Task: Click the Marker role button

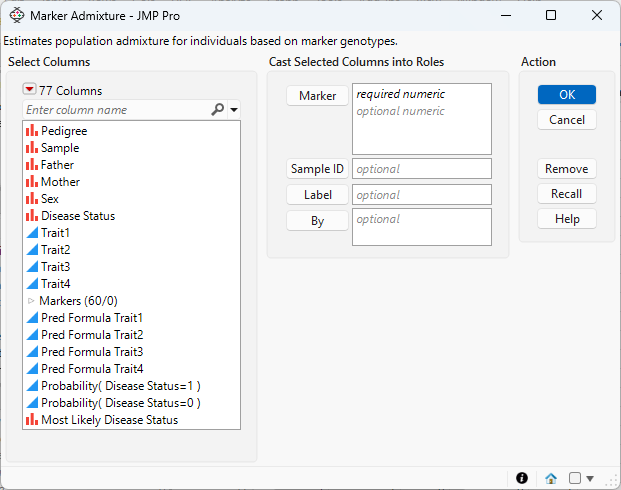Action: (x=317, y=96)
